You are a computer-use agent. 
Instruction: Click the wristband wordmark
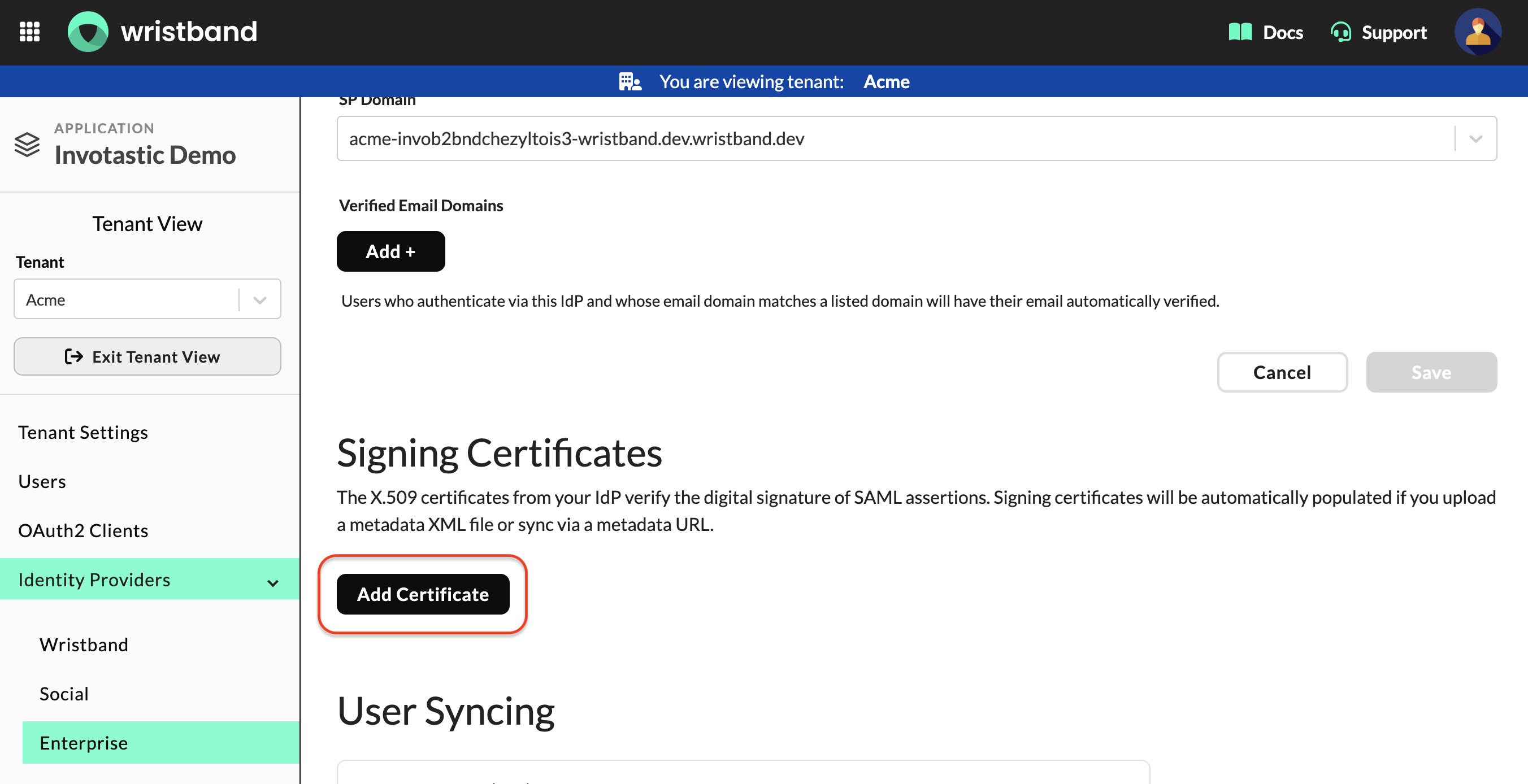[x=189, y=32]
